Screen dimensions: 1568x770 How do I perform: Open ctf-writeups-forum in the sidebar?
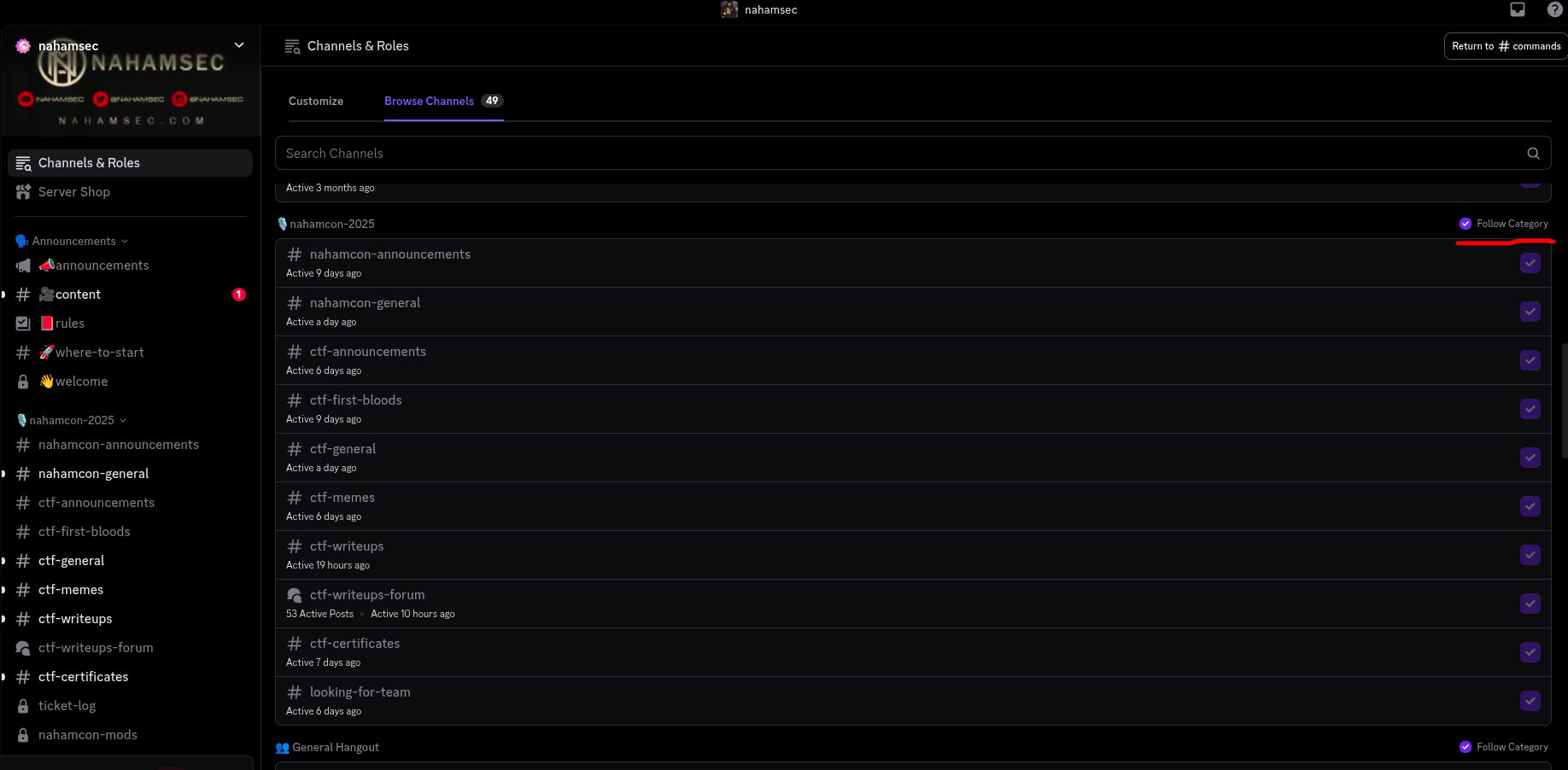[96, 648]
